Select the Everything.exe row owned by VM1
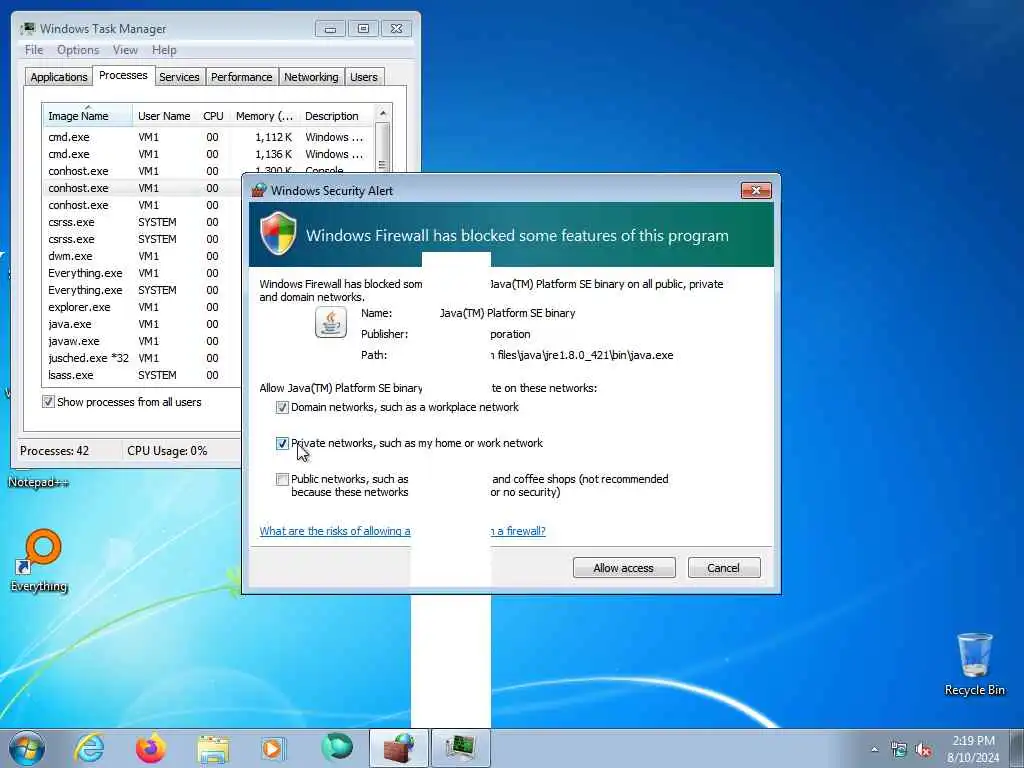Screen dimensions: 1024x768 (x=142, y=273)
